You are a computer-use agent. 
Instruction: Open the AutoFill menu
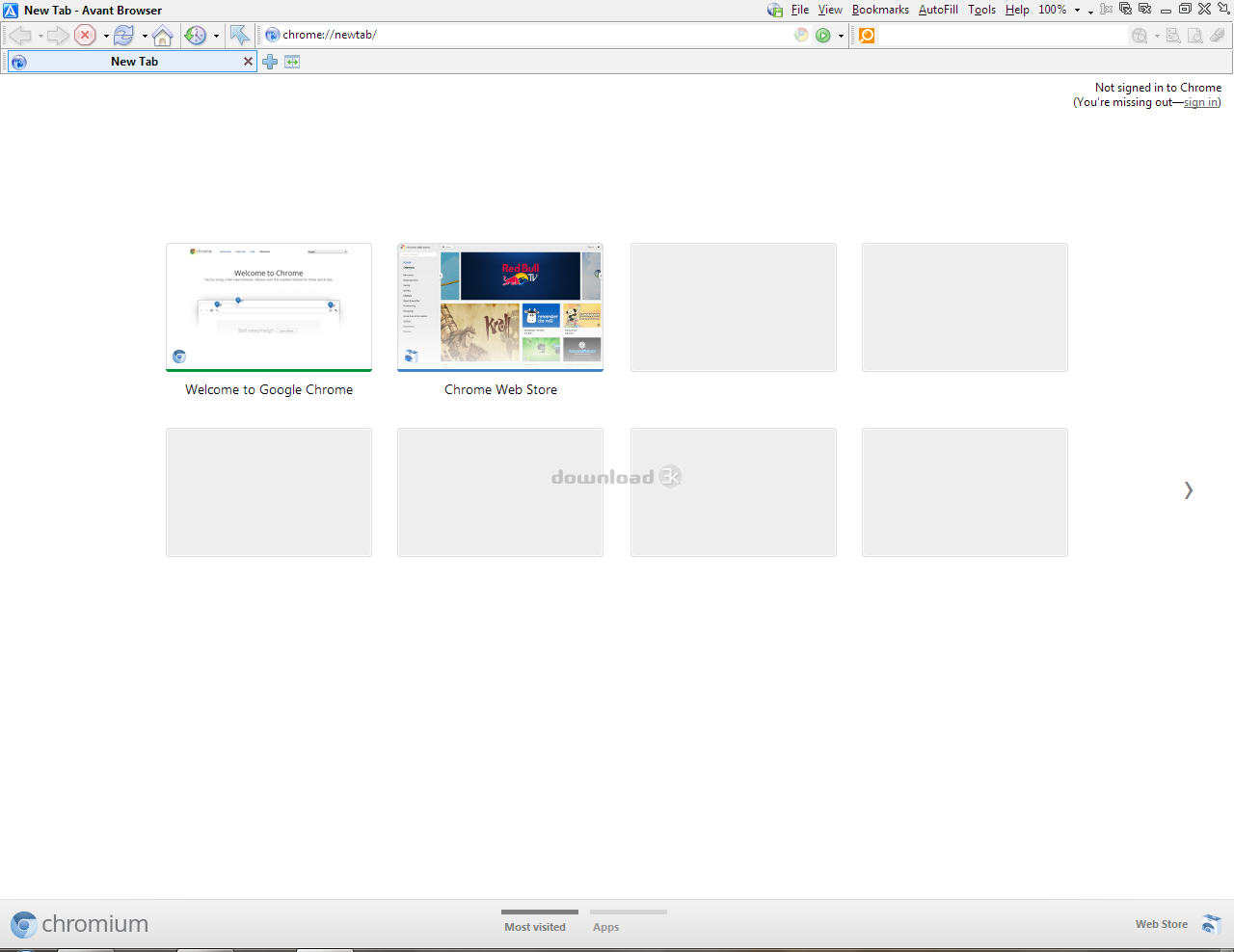click(937, 10)
